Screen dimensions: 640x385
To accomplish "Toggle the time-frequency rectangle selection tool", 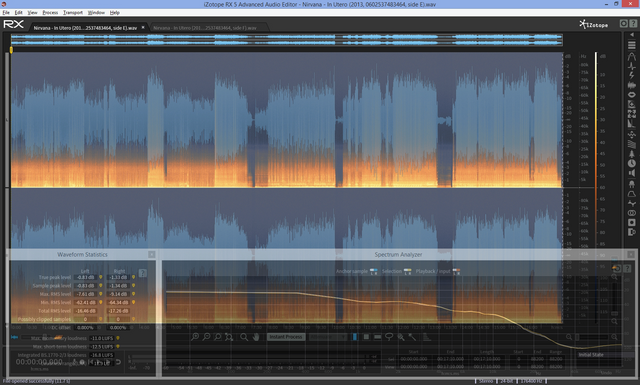I will tap(366, 337).
